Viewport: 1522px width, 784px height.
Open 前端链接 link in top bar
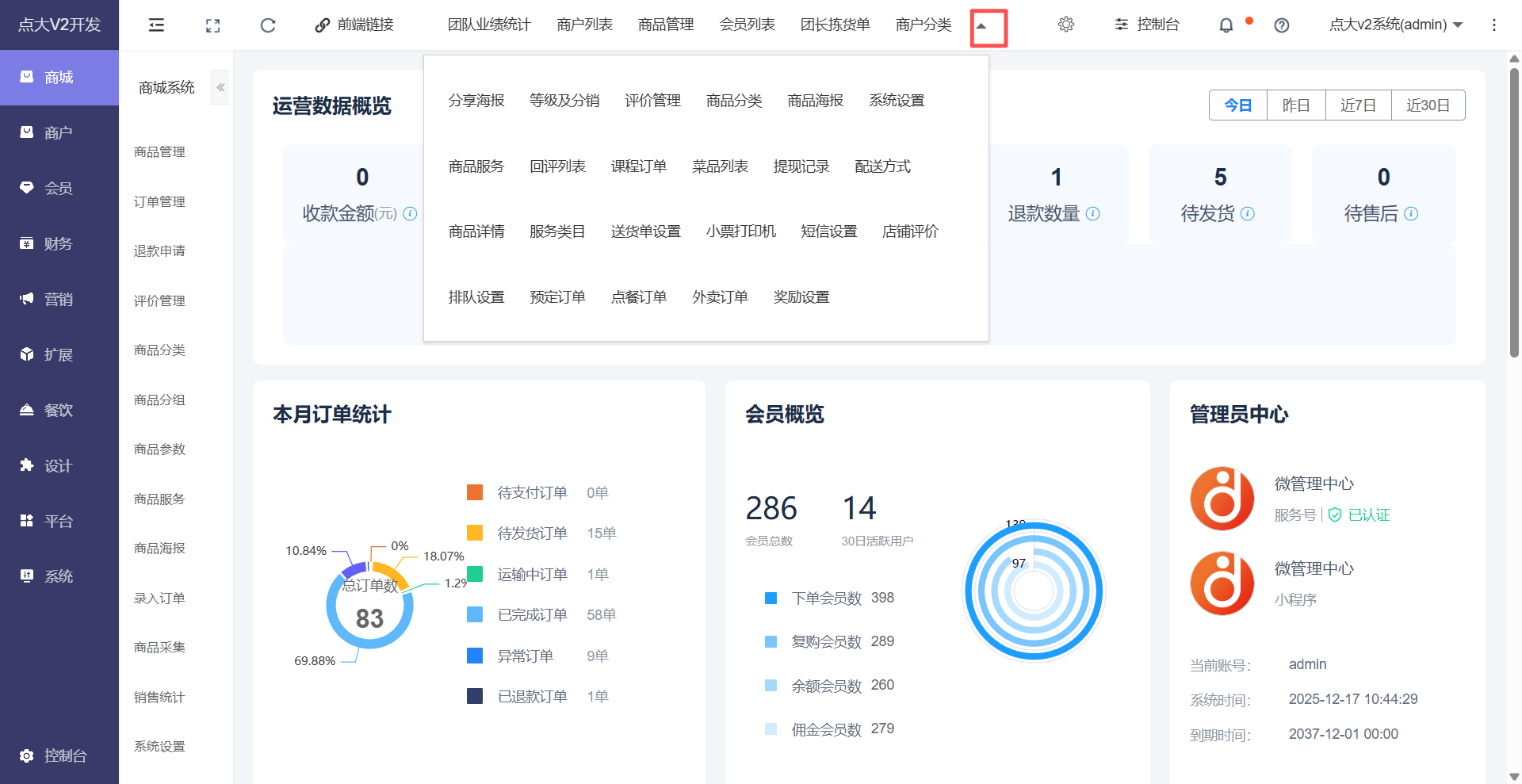(354, 25)
